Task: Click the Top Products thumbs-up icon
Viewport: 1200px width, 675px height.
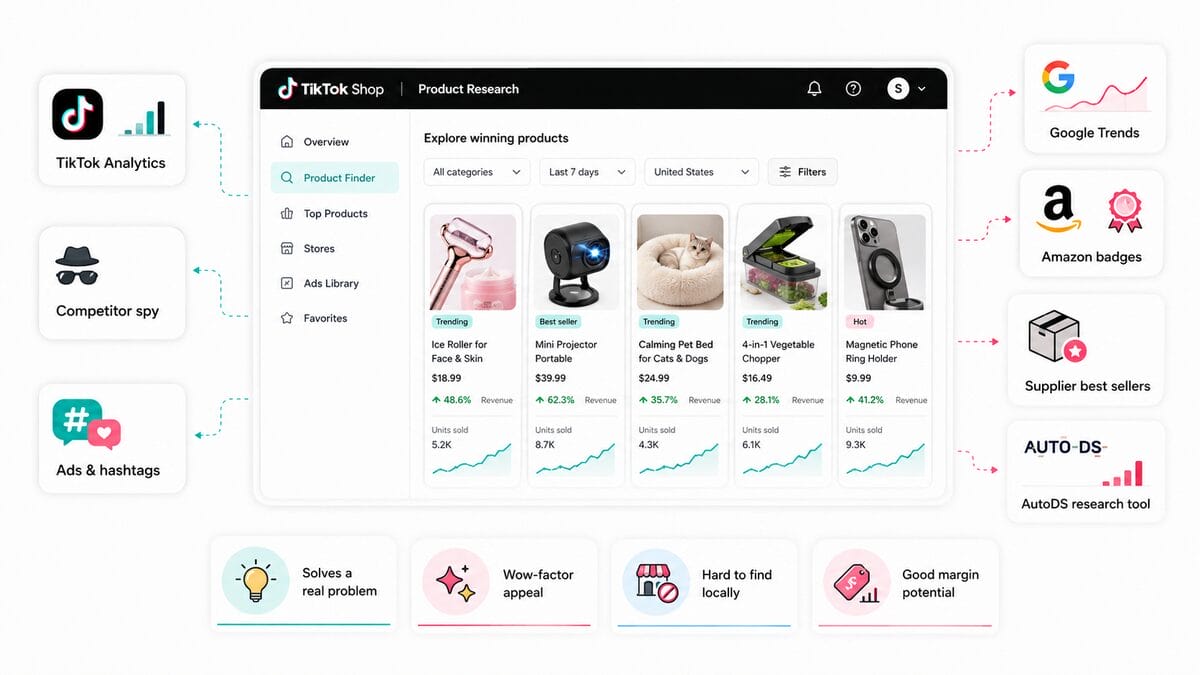Action: click(x=288, y=213)
